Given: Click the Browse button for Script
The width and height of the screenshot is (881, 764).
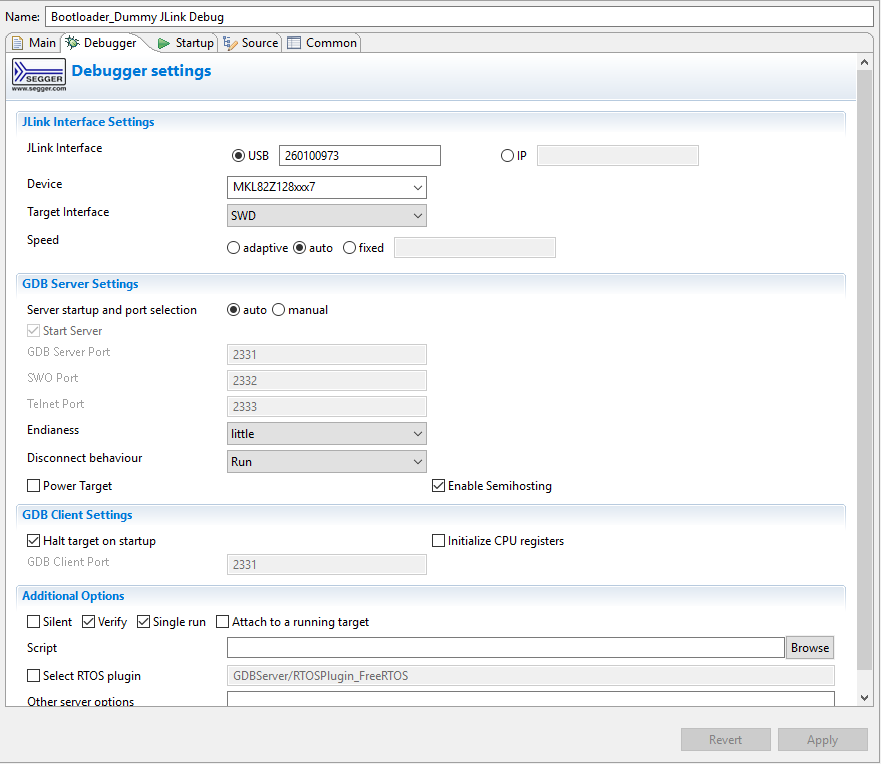Looking at the screenshot, I should pyautogui.click(x=810, y=648).
